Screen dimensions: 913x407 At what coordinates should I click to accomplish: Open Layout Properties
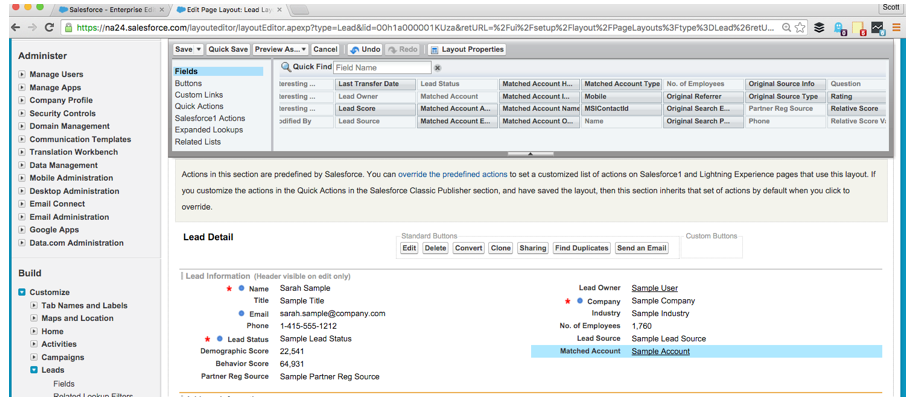(x=468, y=49)
